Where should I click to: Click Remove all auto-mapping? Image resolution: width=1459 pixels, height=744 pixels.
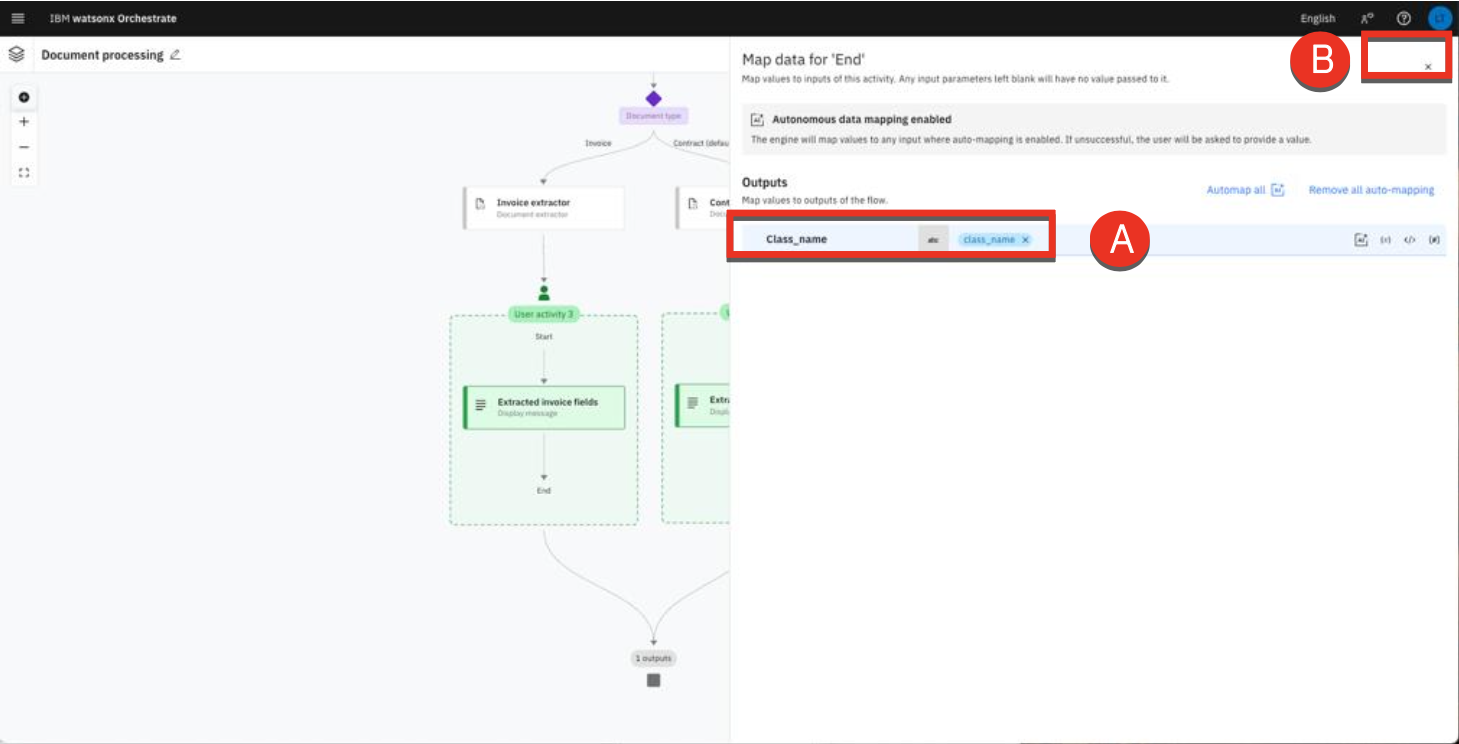[x=1371, y=190]
